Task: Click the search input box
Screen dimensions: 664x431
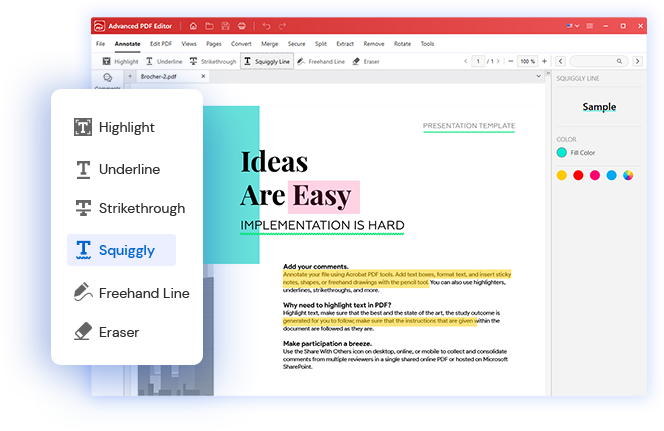Action: pyautogui.click(x=599, y=61)
